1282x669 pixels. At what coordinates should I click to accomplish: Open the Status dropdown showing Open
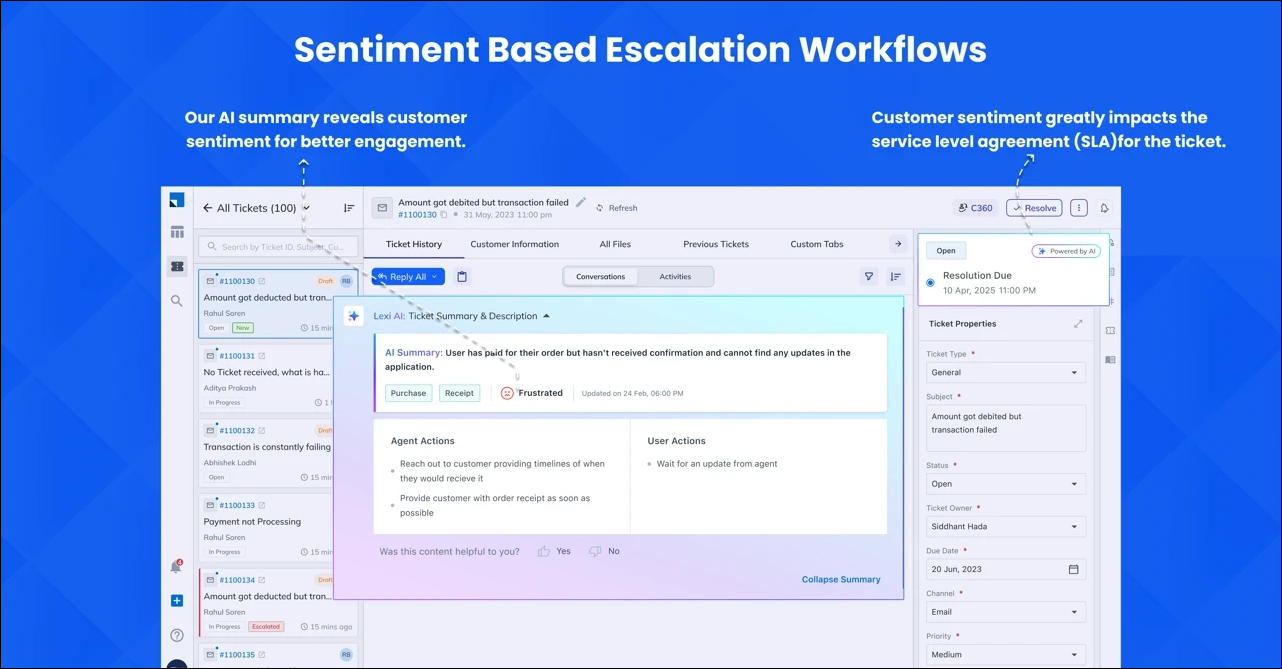tap(1005, 483)
